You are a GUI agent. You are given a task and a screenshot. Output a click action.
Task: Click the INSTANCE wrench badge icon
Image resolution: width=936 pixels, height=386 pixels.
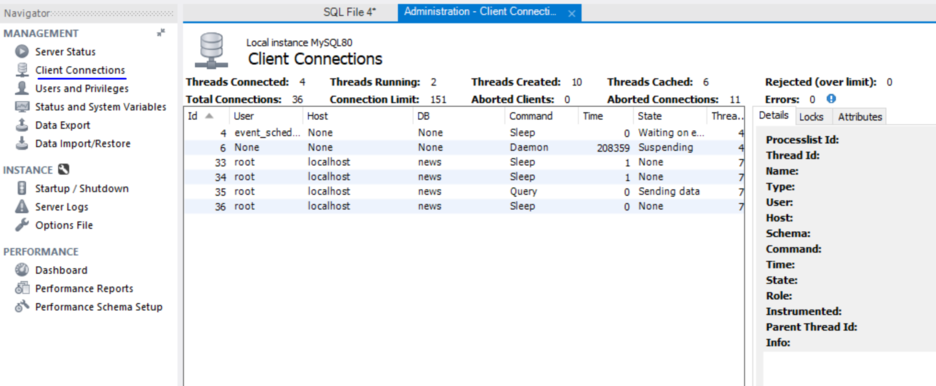point(64,170)
